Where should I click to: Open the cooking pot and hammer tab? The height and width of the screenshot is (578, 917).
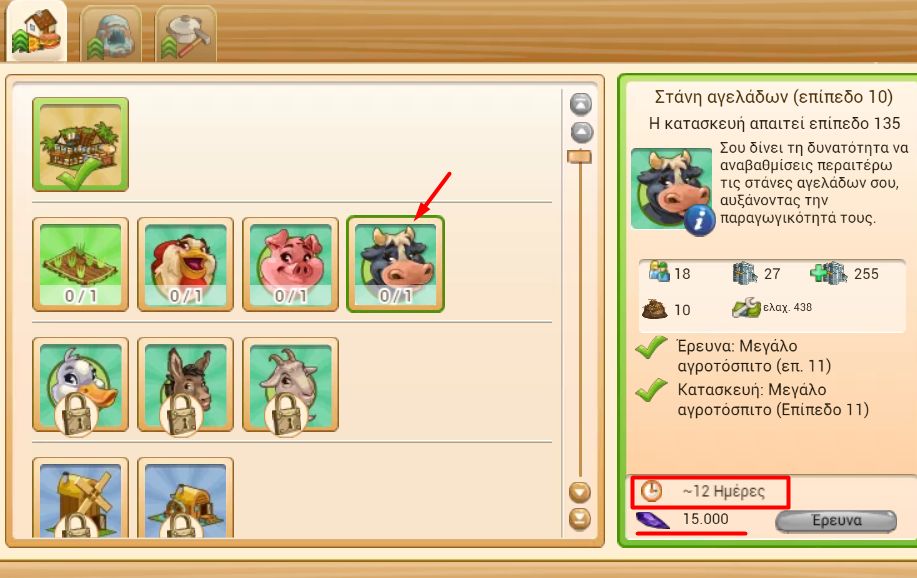pyautogui.click(x=186, y=34)
